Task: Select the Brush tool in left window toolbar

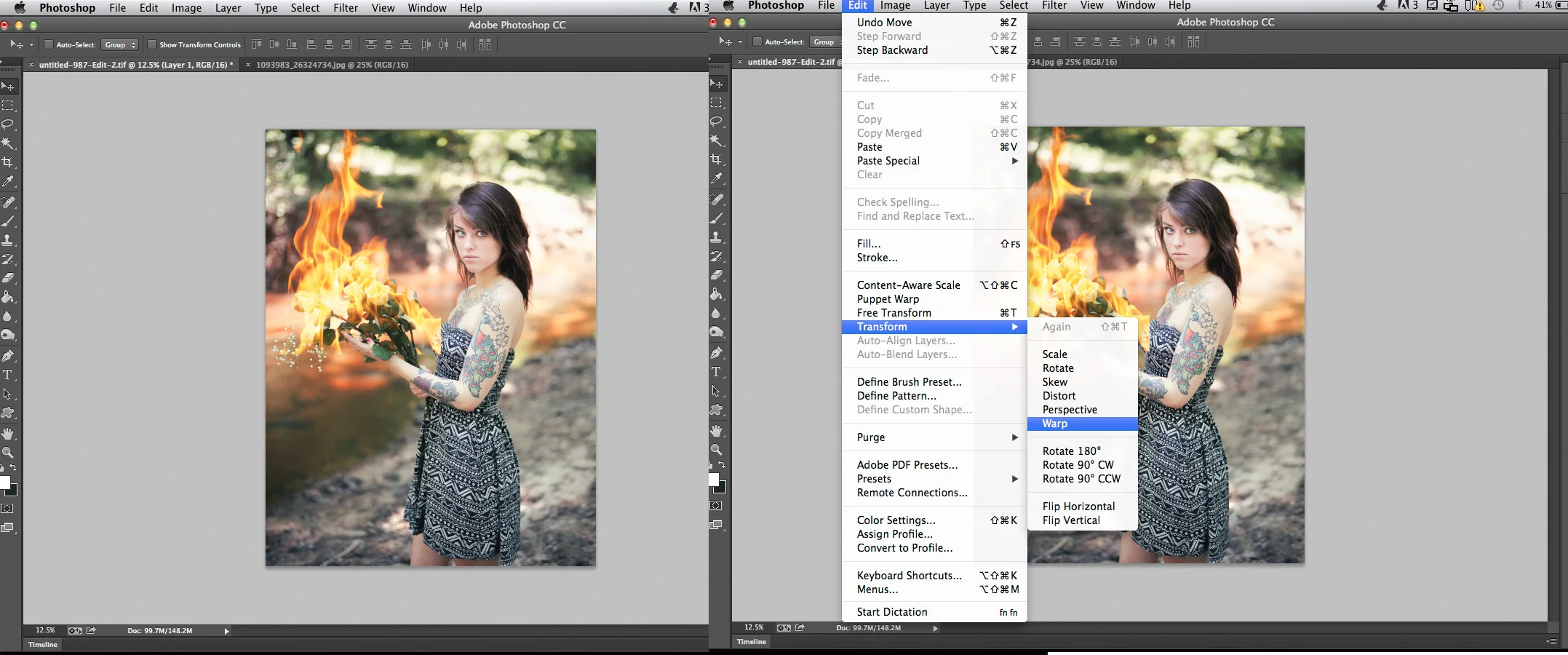Action: click(x=8, y=221)
